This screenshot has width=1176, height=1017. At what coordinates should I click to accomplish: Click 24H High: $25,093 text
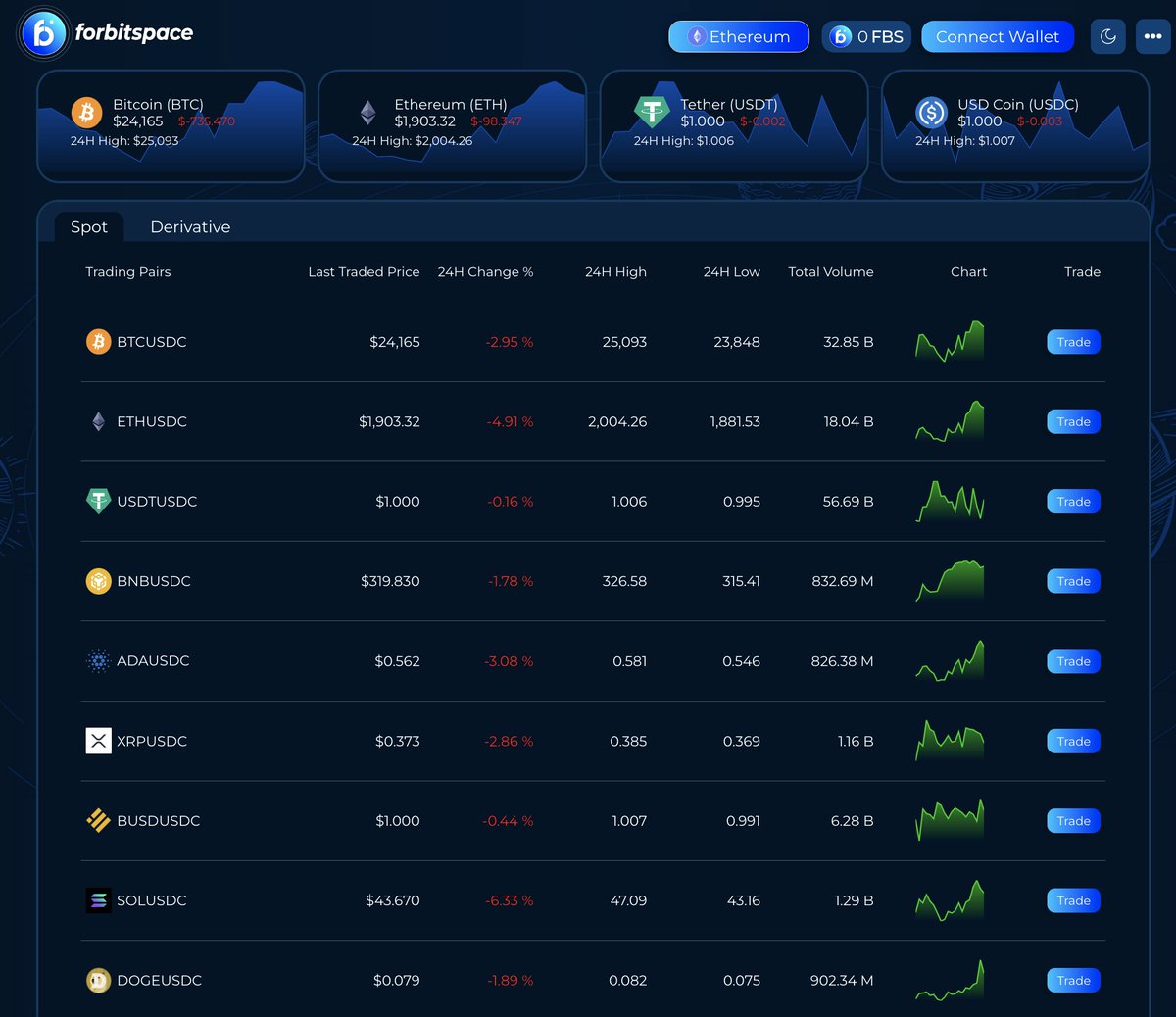point(124,141)
